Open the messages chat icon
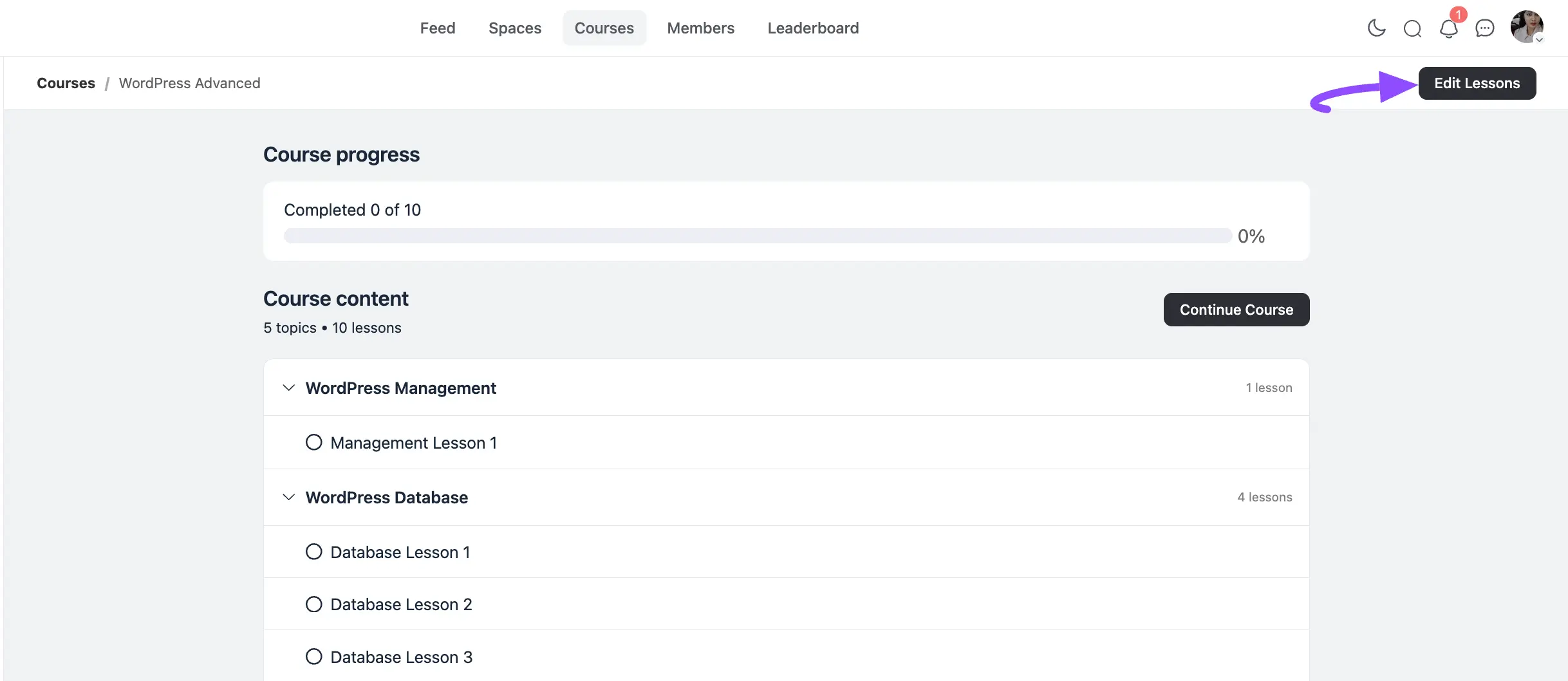Screen dimensions: 1568x681 pos(1485,28)
